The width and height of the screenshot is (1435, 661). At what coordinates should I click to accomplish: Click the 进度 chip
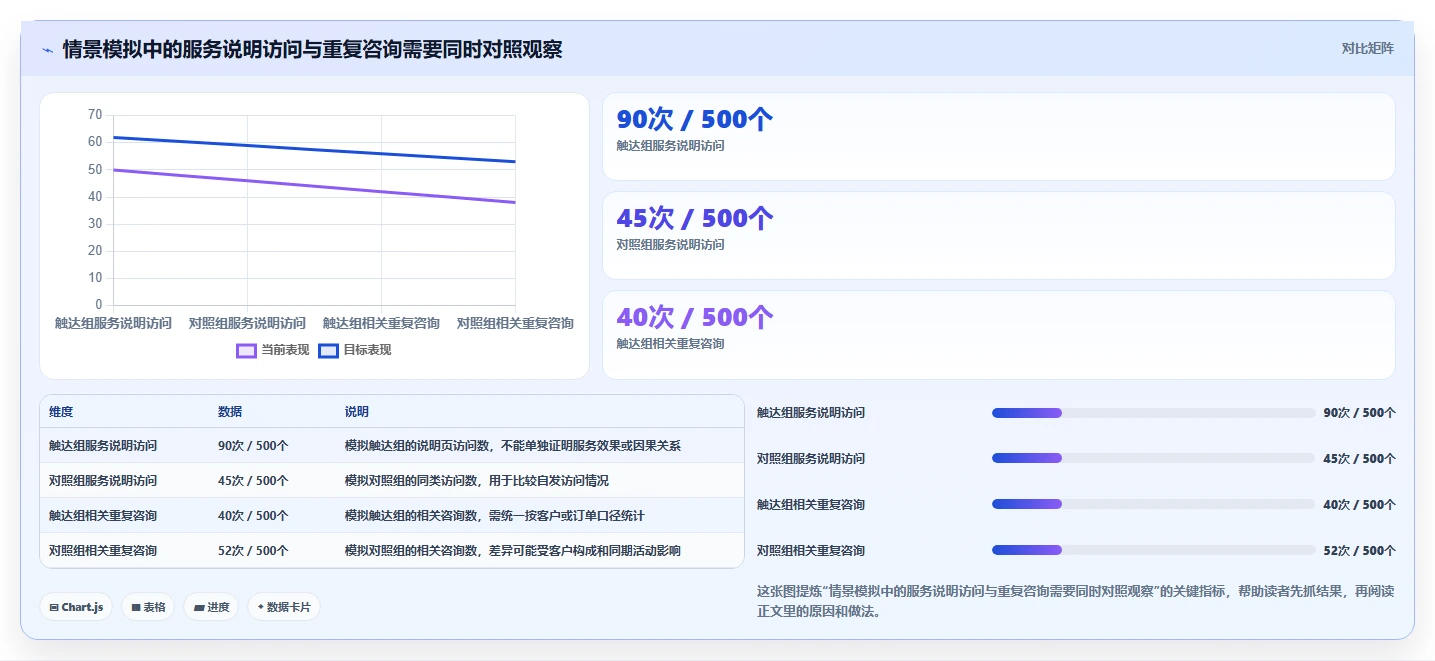211,607
